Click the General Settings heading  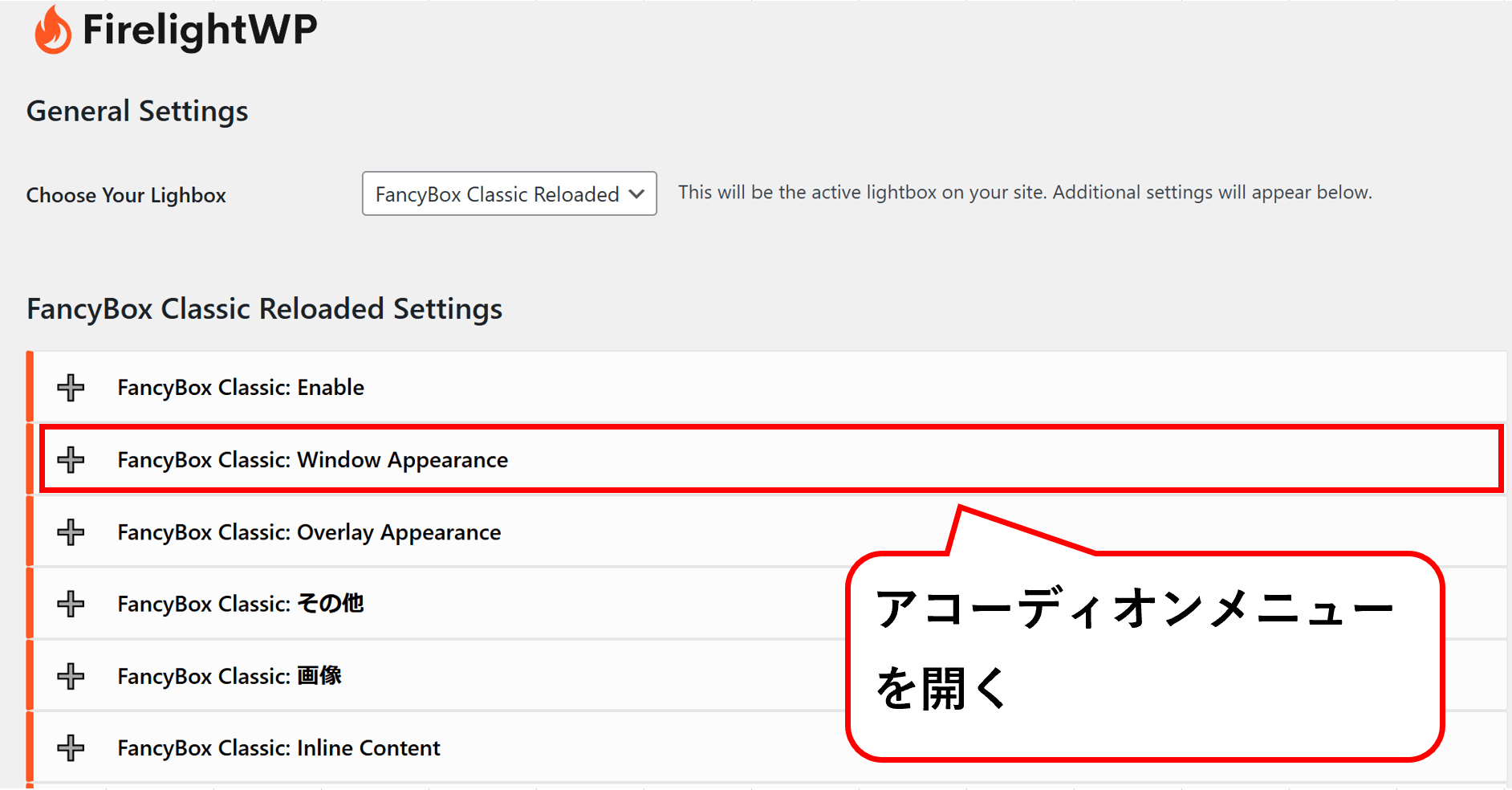(137, 111)
